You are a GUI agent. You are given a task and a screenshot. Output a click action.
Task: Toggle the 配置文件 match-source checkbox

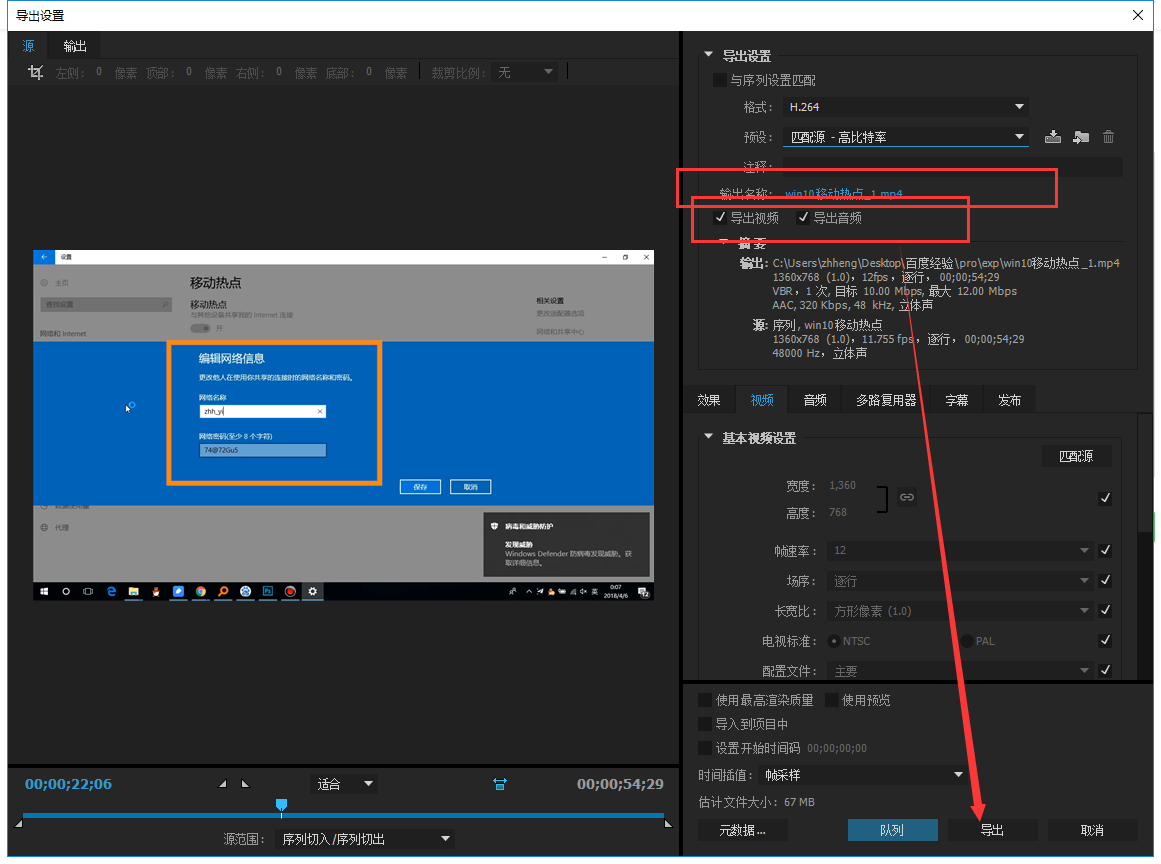pyautogui.click(x=1105, y=670)
